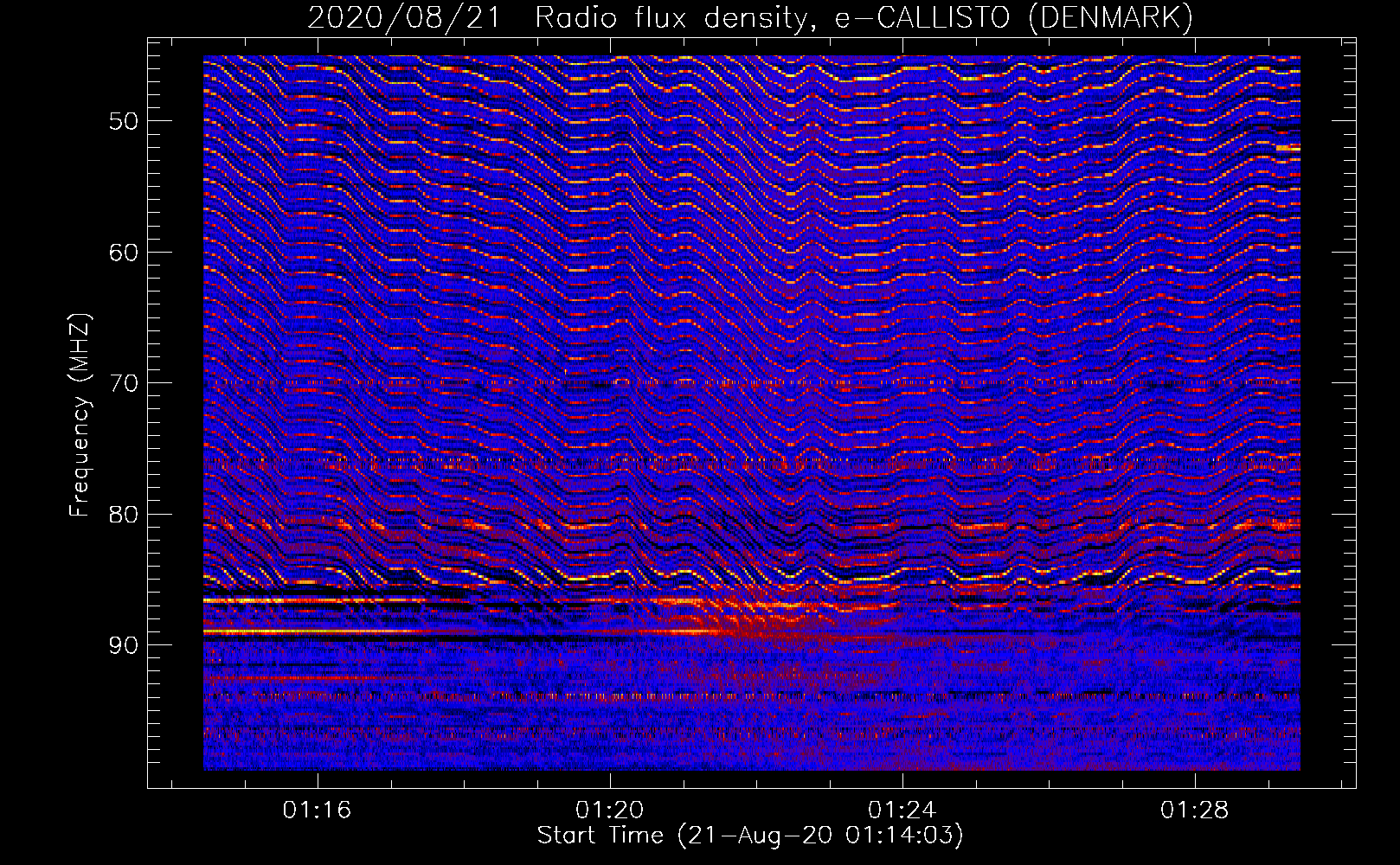Screen dimensions: 1400x865
Task: Click the 70 frequency tick label
Action: 124,383
